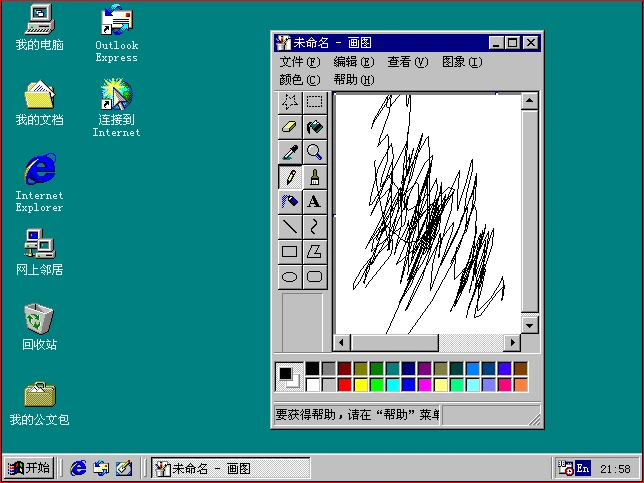Click the horizontal scrollbar thumb
Screen dimensions: 644x483
click(x=394, y=343)
